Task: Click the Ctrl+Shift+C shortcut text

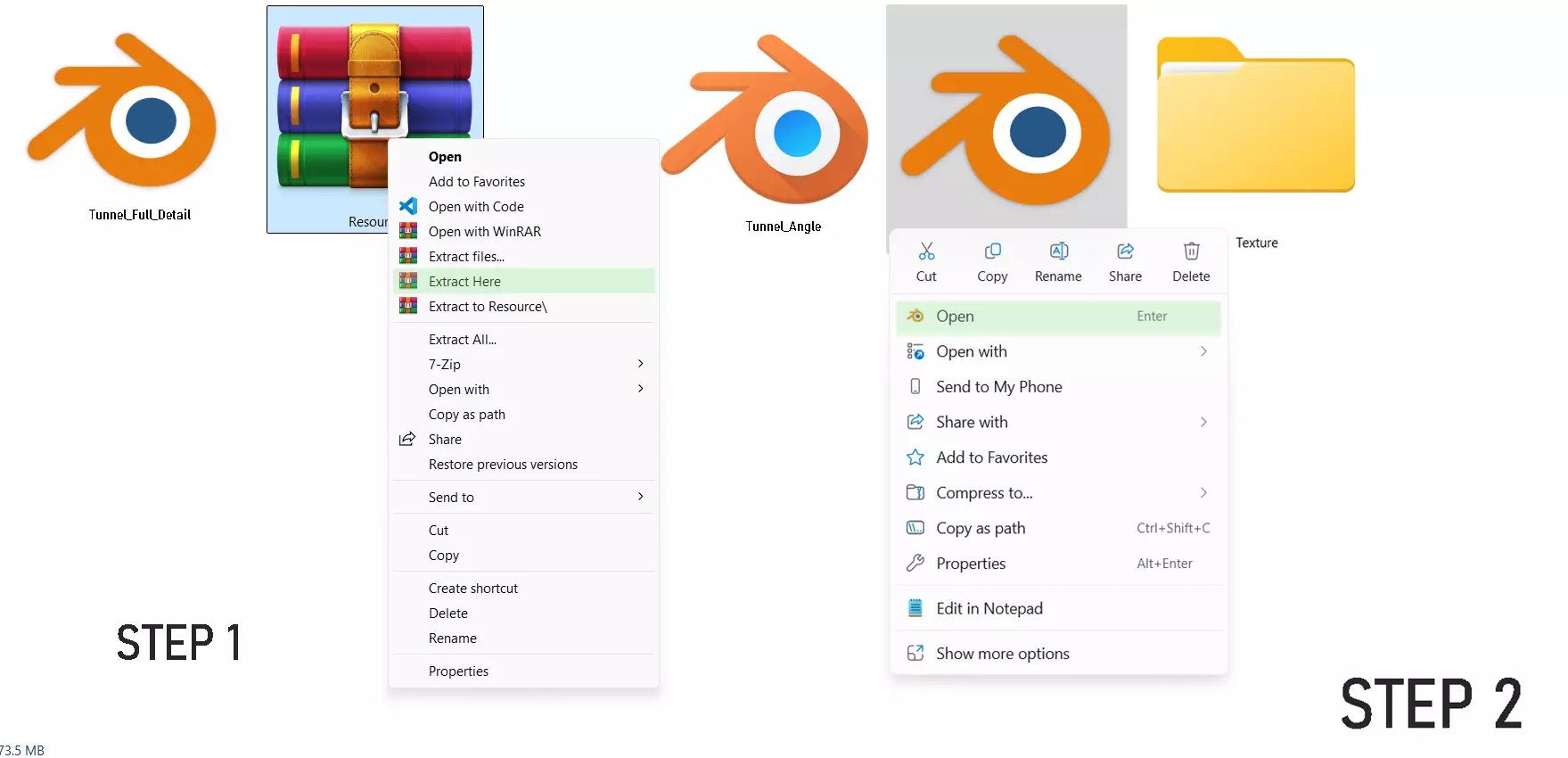Action: coord(1173,528)
